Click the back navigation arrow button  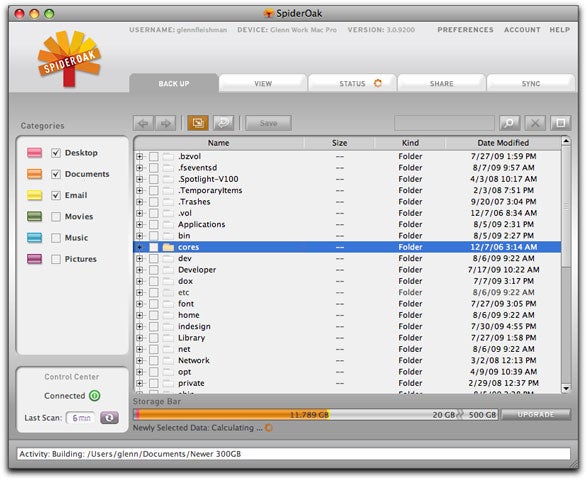tap(143, 123)
